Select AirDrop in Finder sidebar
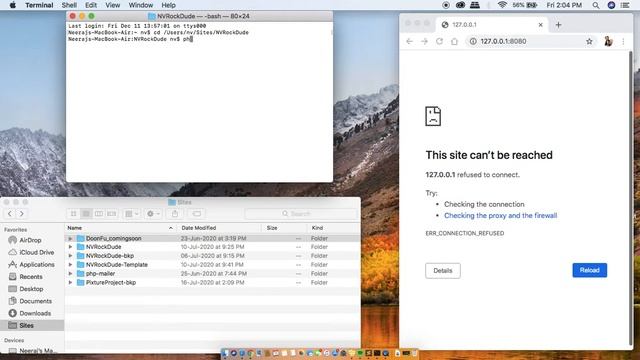 pos(31,240)
